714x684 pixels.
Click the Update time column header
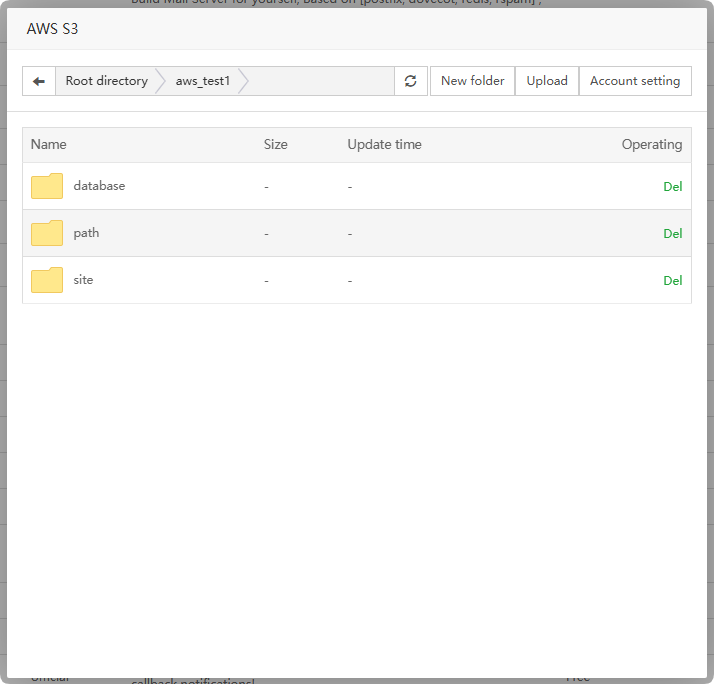tap(384, 145)
